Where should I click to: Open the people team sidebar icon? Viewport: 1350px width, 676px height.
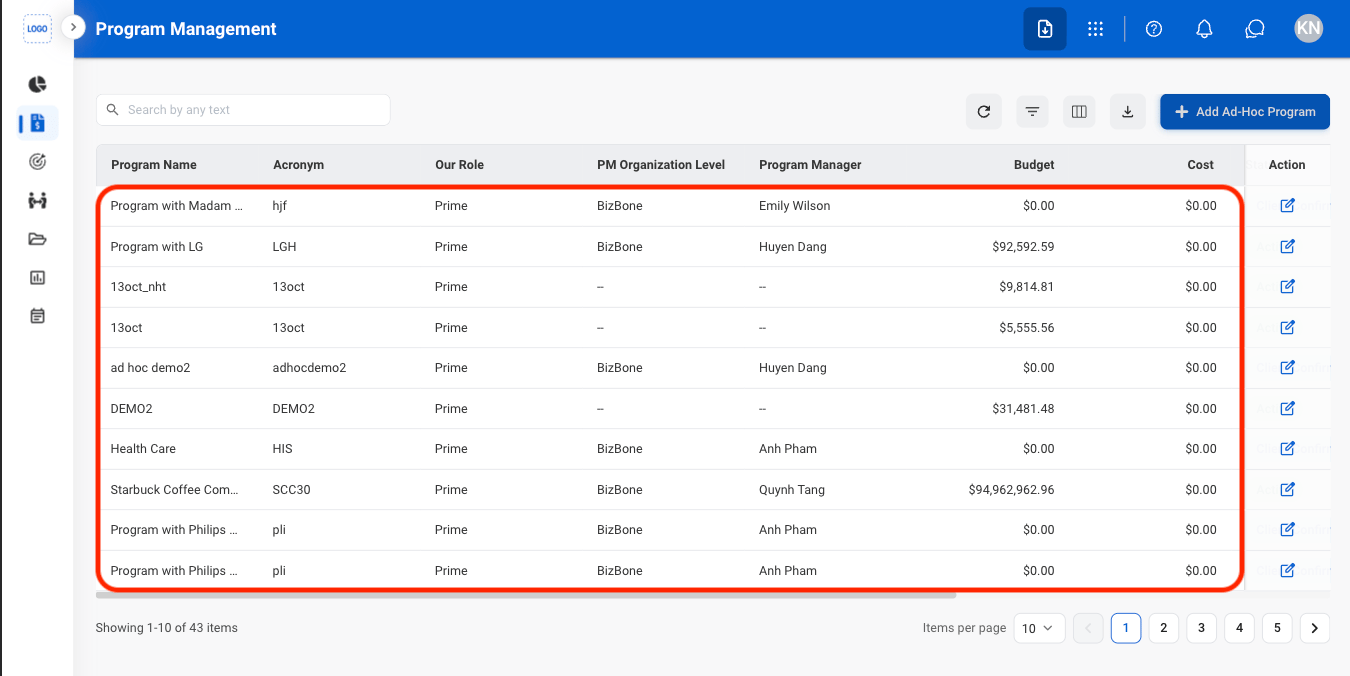coord(38,200)
